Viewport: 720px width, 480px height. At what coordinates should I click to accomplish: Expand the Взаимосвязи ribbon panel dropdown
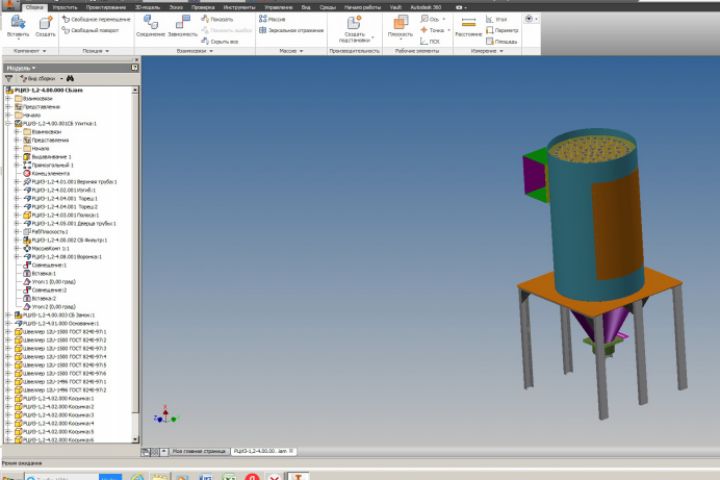[211, 51]
